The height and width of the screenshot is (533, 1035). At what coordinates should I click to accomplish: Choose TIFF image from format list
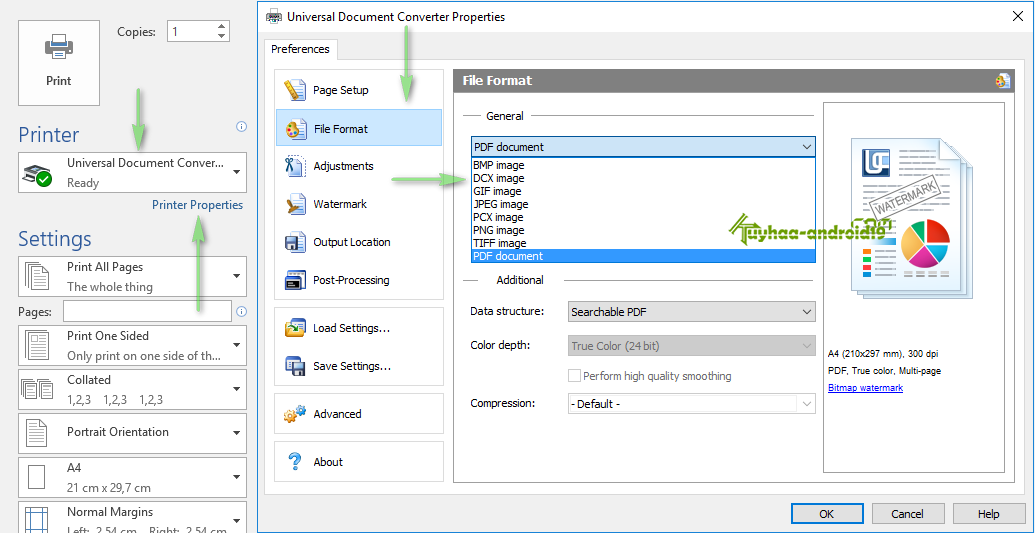(x=644, y=243)
